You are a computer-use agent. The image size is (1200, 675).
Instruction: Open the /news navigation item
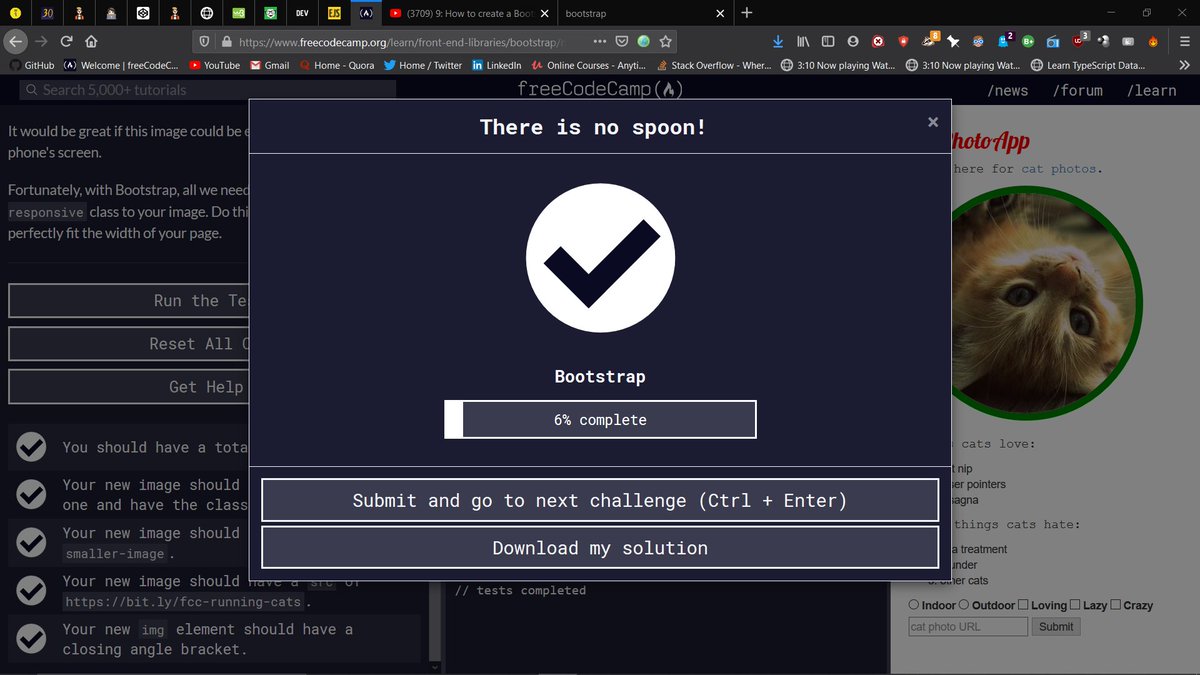click(x=1007, y=90)
